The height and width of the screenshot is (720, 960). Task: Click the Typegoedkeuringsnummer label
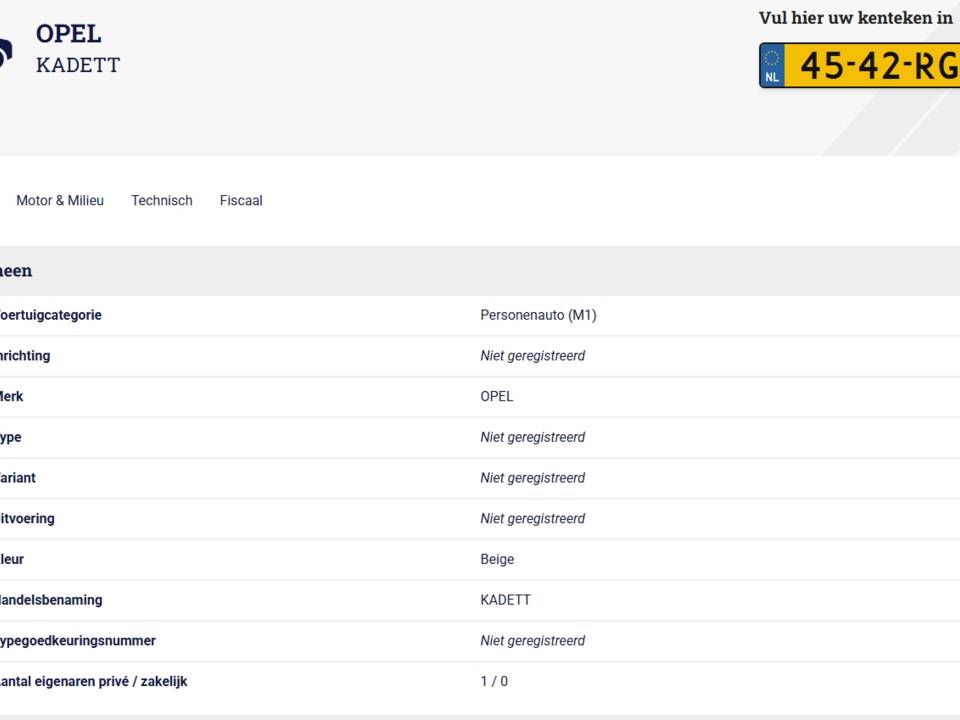77,641
